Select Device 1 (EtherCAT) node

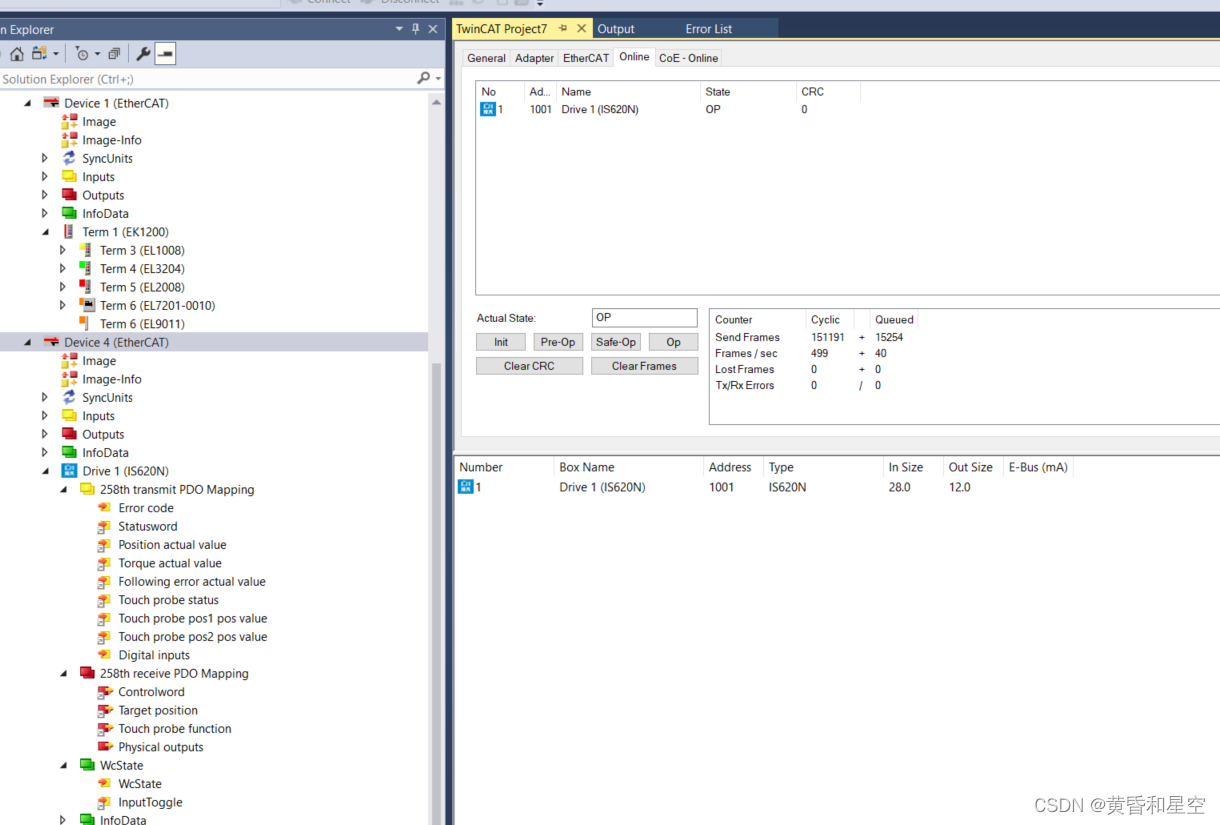116,103
